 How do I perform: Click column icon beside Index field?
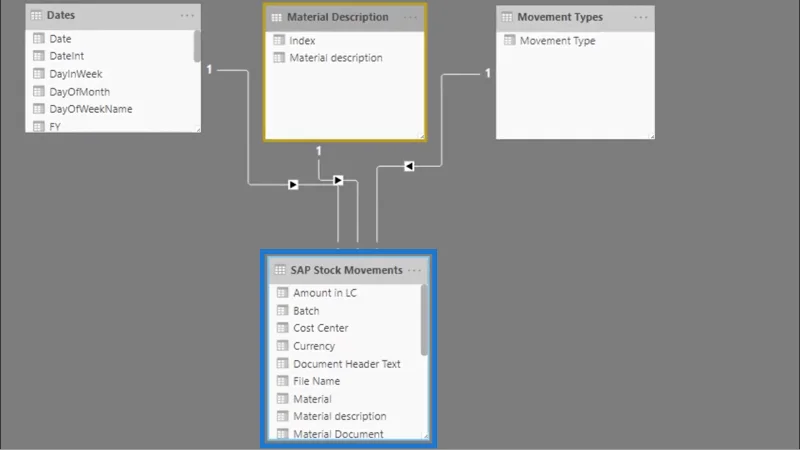click(x=279, y=40)
